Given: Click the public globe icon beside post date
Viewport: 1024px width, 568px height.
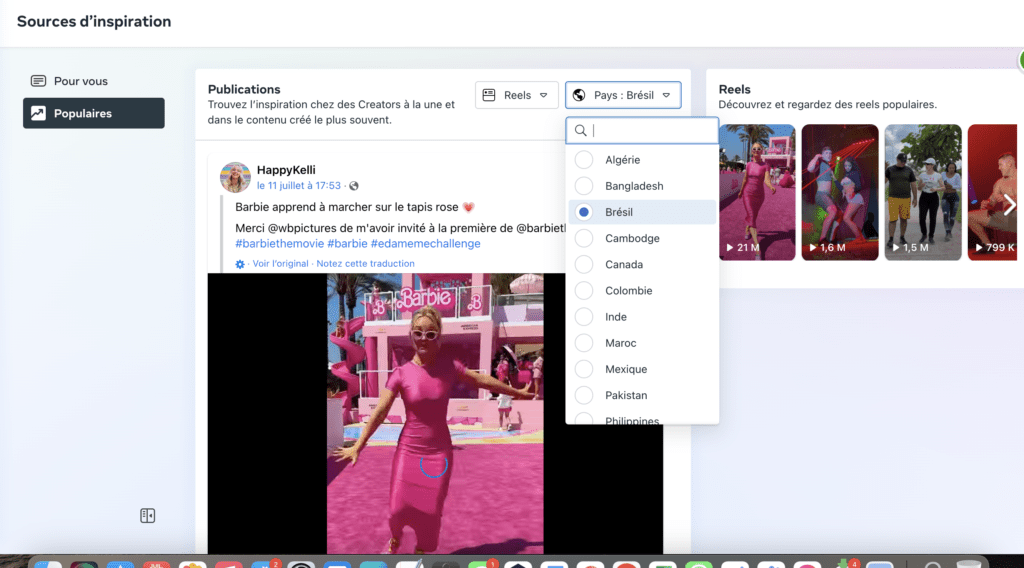Looking at the screenshot, I should point(353,186).
